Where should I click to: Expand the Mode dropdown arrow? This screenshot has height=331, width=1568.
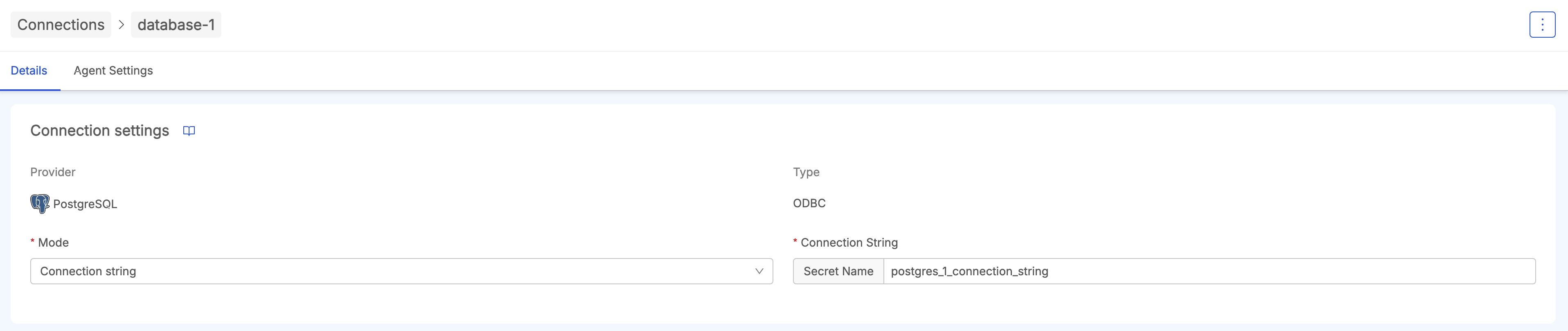[759, 271]
